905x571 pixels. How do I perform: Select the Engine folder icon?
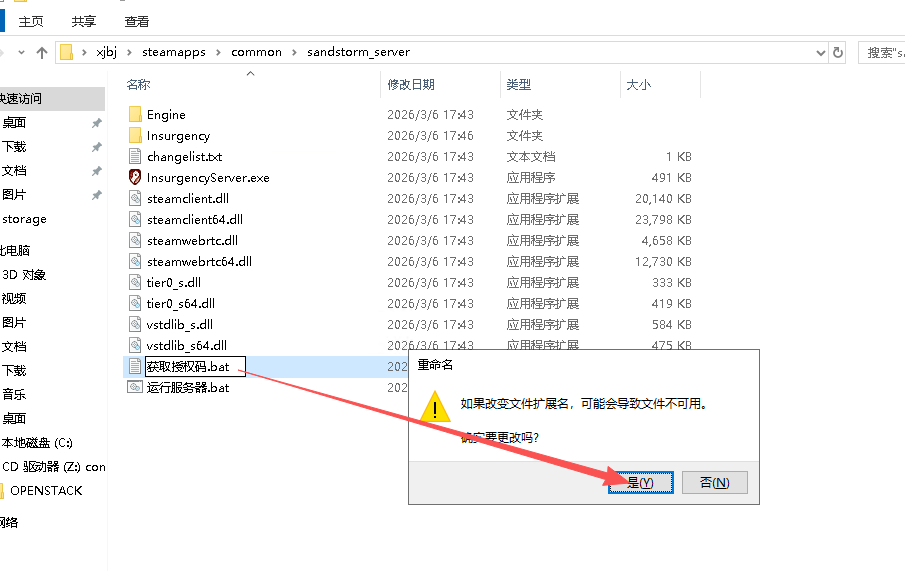pos(136,114)
